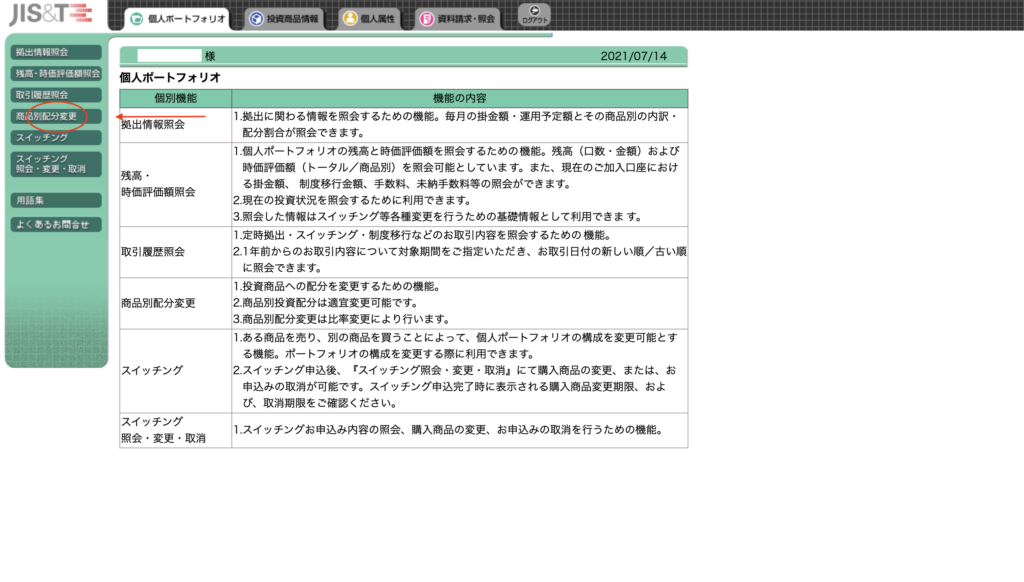Image resolution: width=1024 pixels, height=582 pixels.
Task: Open 残高・時価評価額照会 in the sidebar
Action: pos(56,73)
